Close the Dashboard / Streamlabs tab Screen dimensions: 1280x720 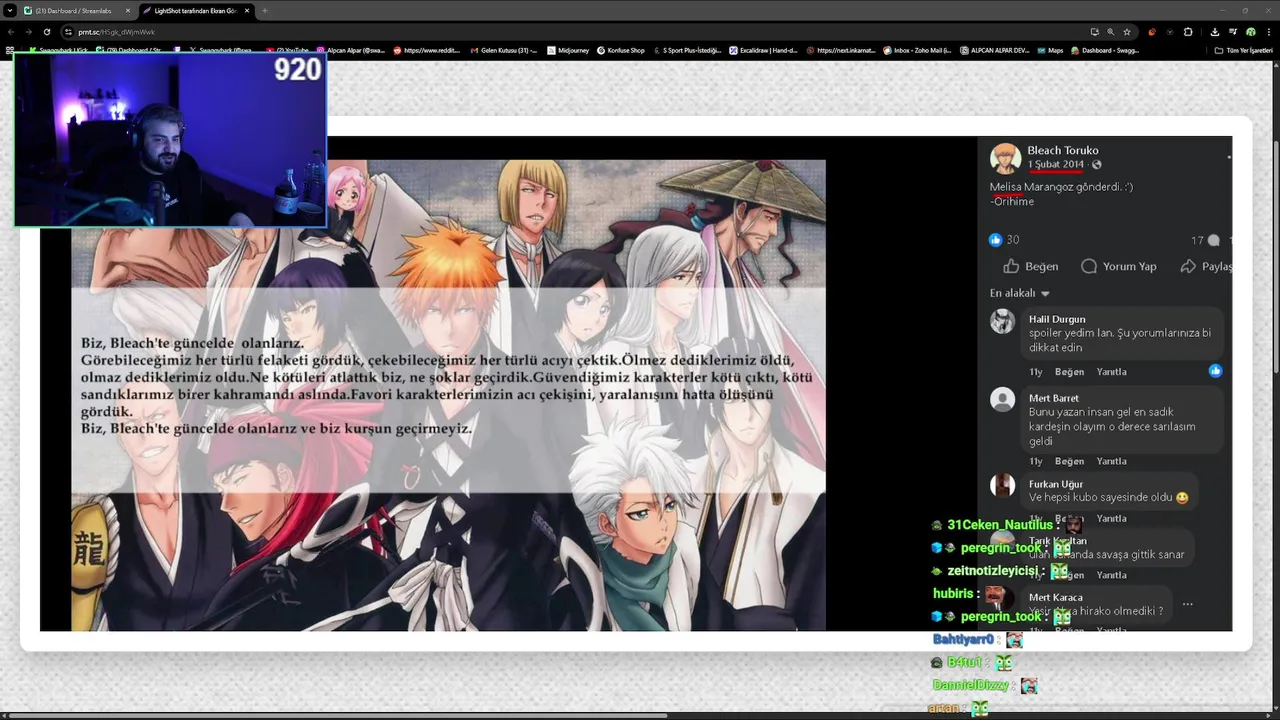[x=128, y=10]
